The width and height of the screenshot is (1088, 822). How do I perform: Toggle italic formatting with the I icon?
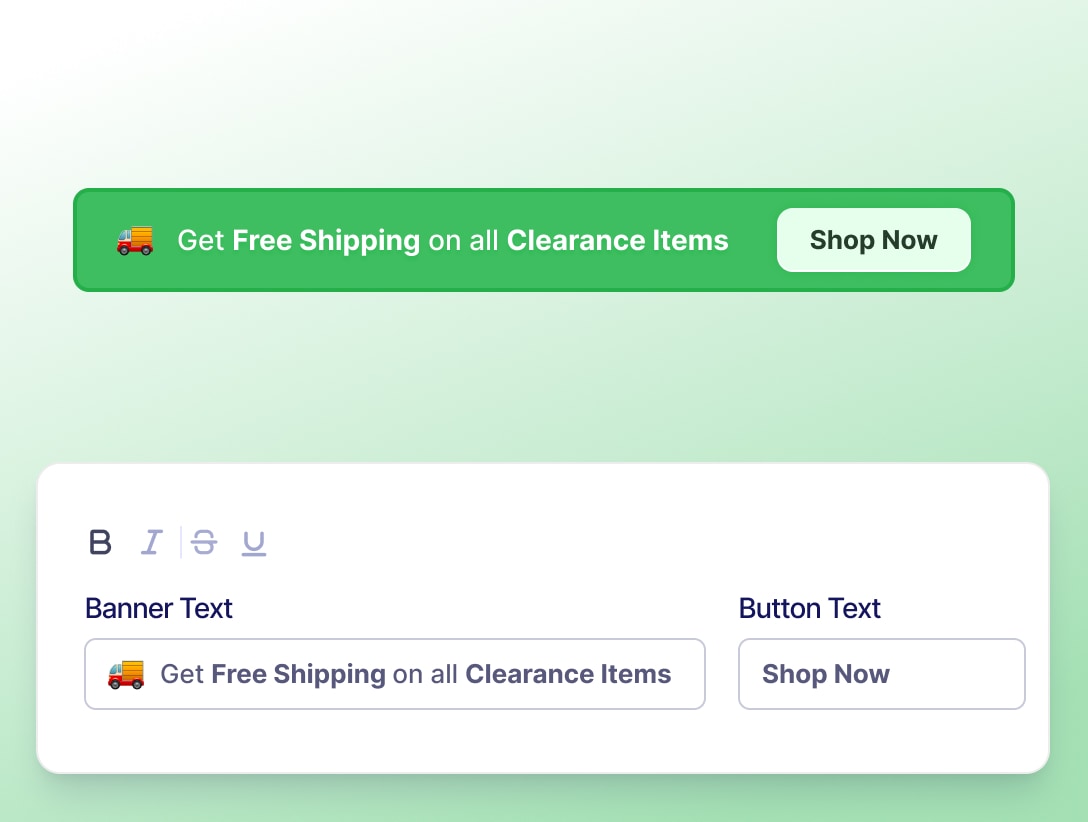coord(151,542)
